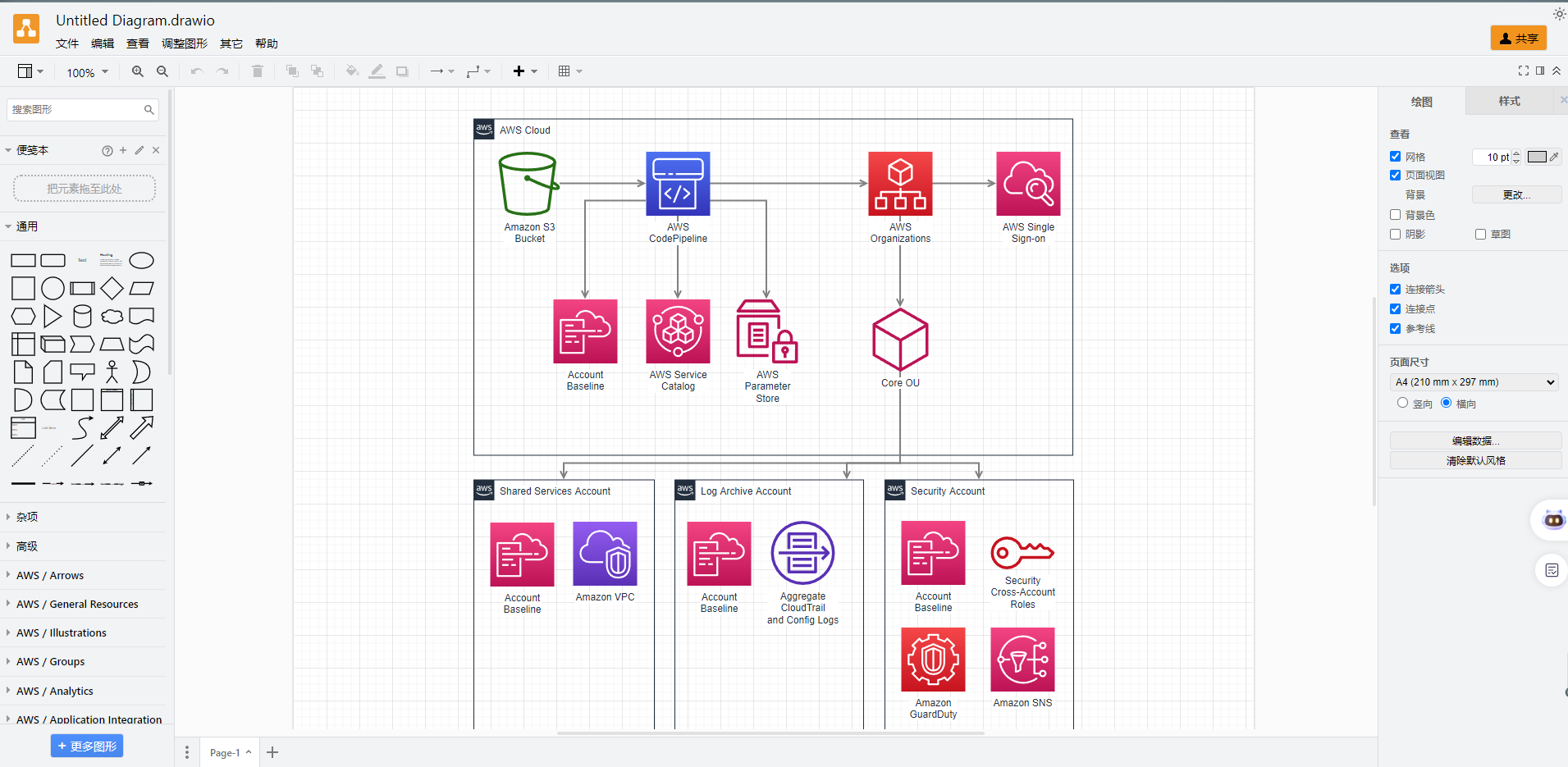Open the 100% zoom dropdown
The height and width of the screenshot is (767, 1568).
click(x=87, y=72)
